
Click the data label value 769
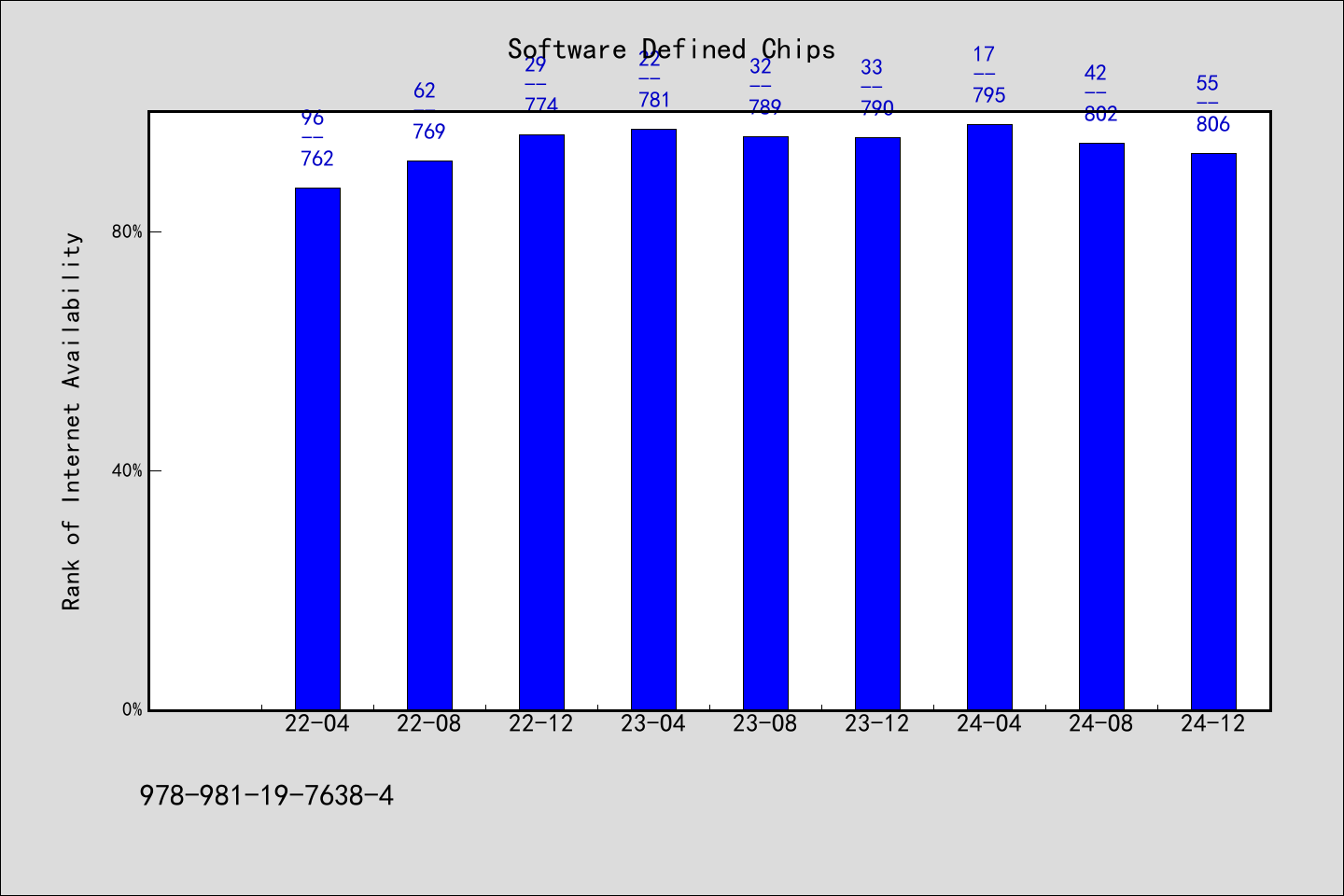point(429,132)
